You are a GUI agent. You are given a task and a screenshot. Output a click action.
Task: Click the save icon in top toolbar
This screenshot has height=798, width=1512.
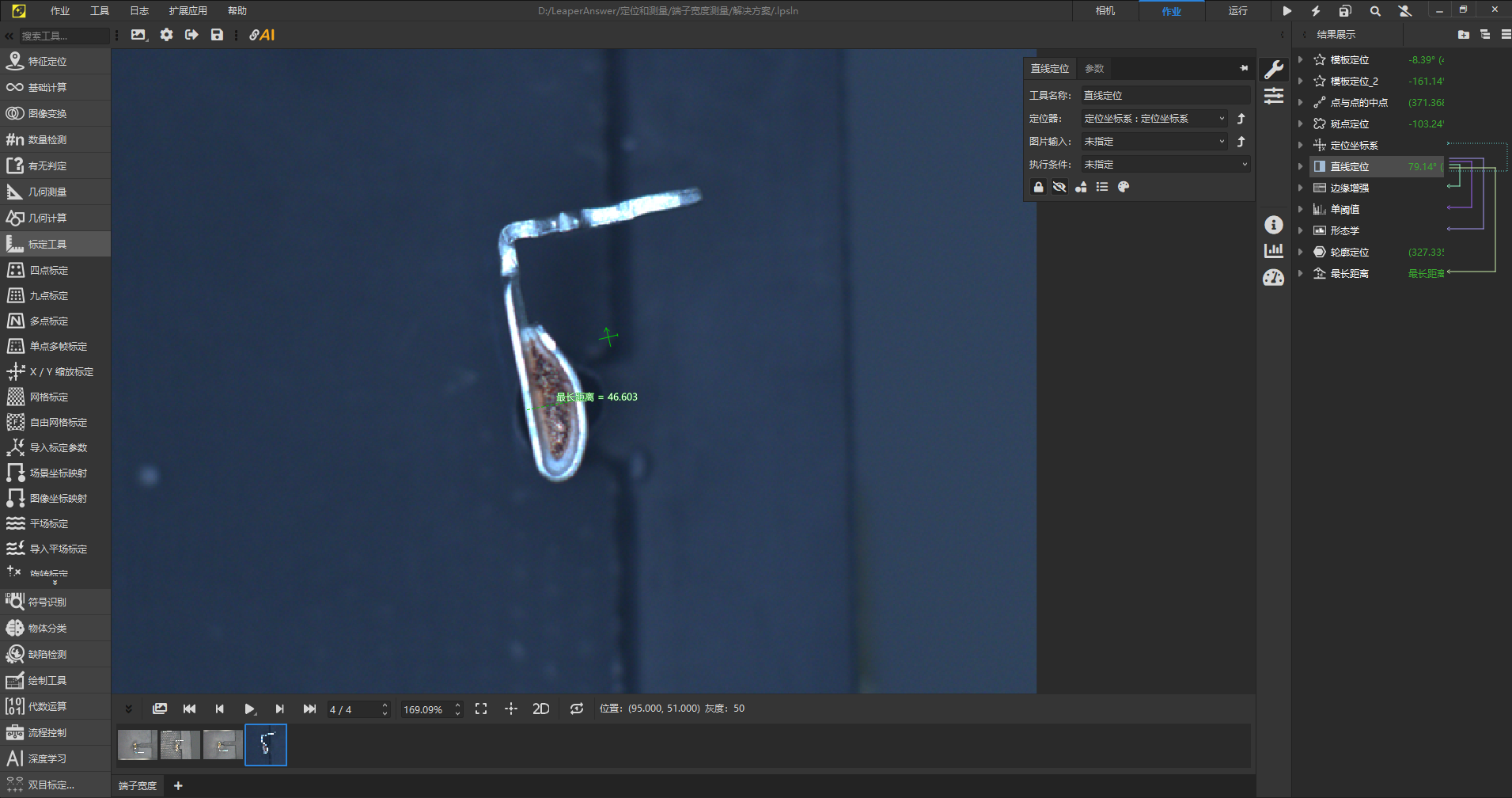point(217,35)
